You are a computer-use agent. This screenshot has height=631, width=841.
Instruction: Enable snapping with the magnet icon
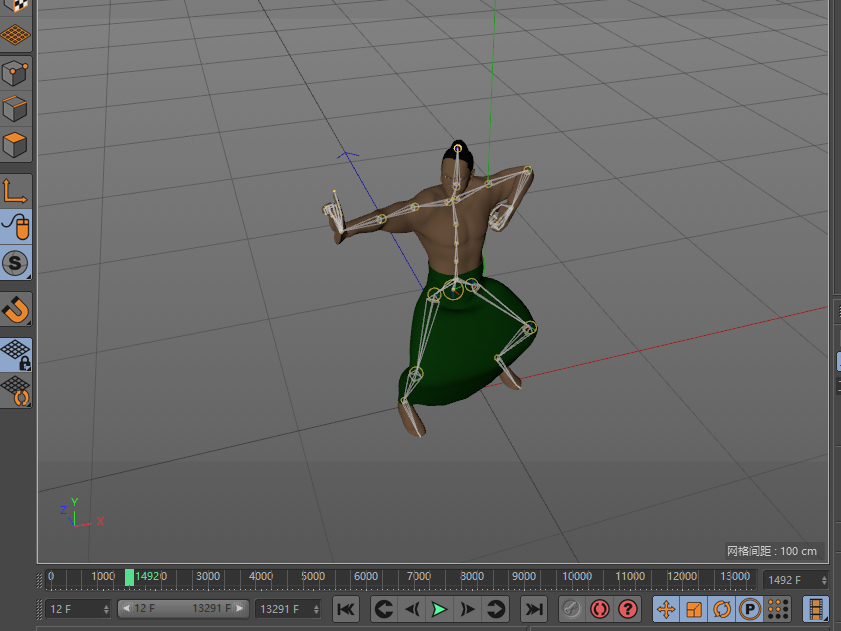[16, 309]
